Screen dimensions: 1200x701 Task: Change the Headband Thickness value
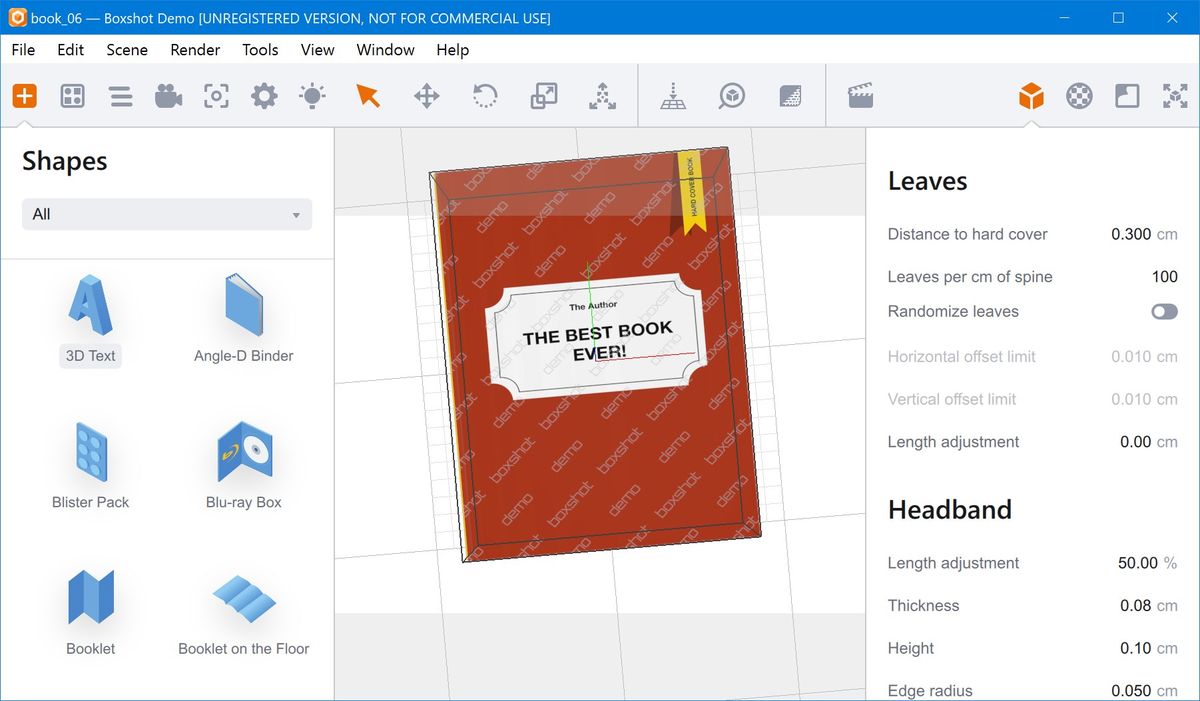tap(1135, 606)
